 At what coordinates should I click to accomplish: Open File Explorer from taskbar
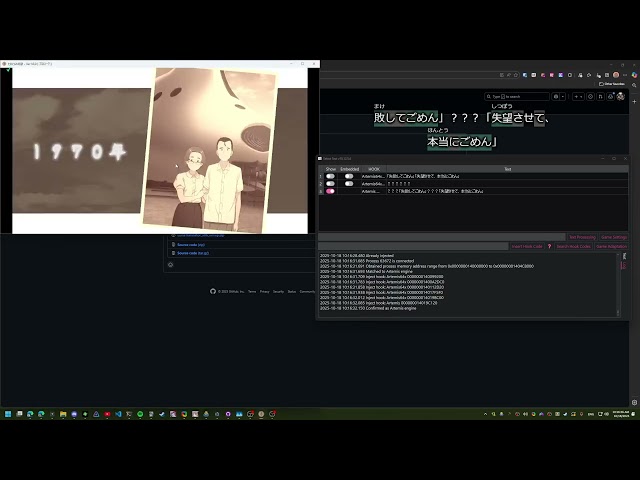coord(63,414)
